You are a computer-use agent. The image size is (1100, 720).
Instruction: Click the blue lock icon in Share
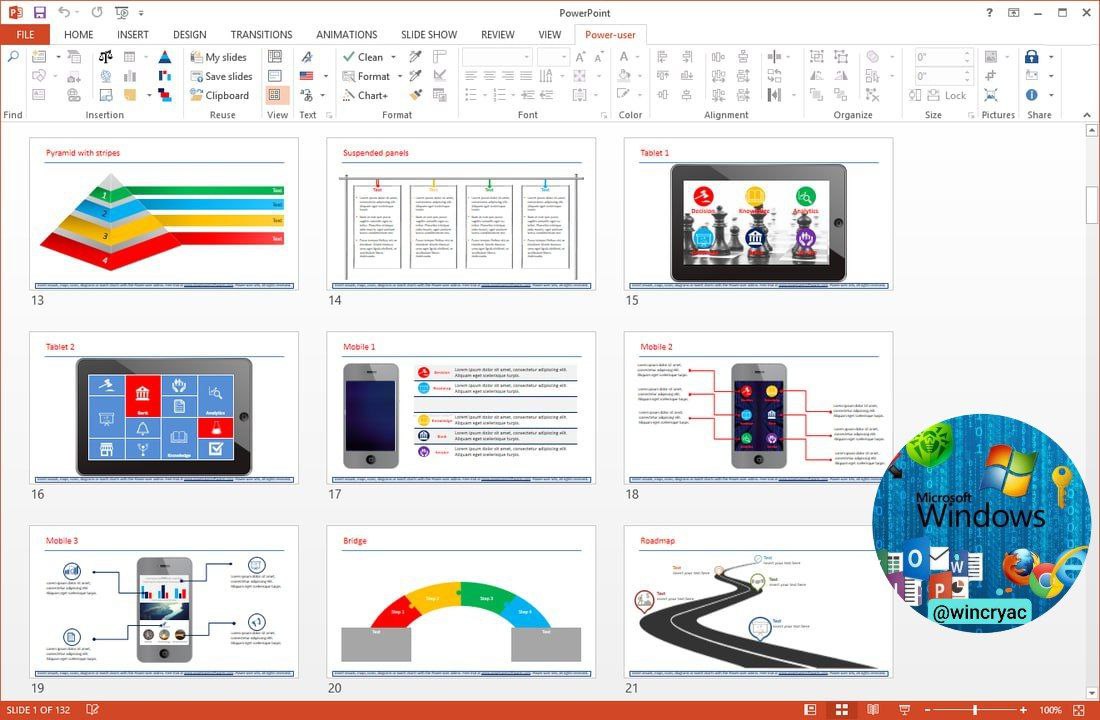[1031, 57]
